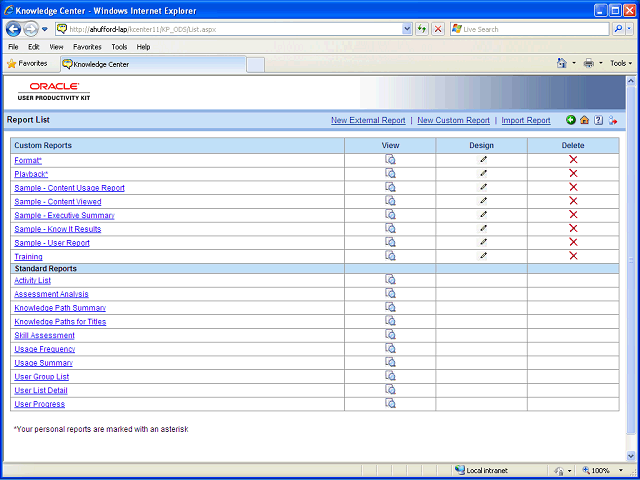
Task: Open the Help menu
Action: (x=143, y=47)
